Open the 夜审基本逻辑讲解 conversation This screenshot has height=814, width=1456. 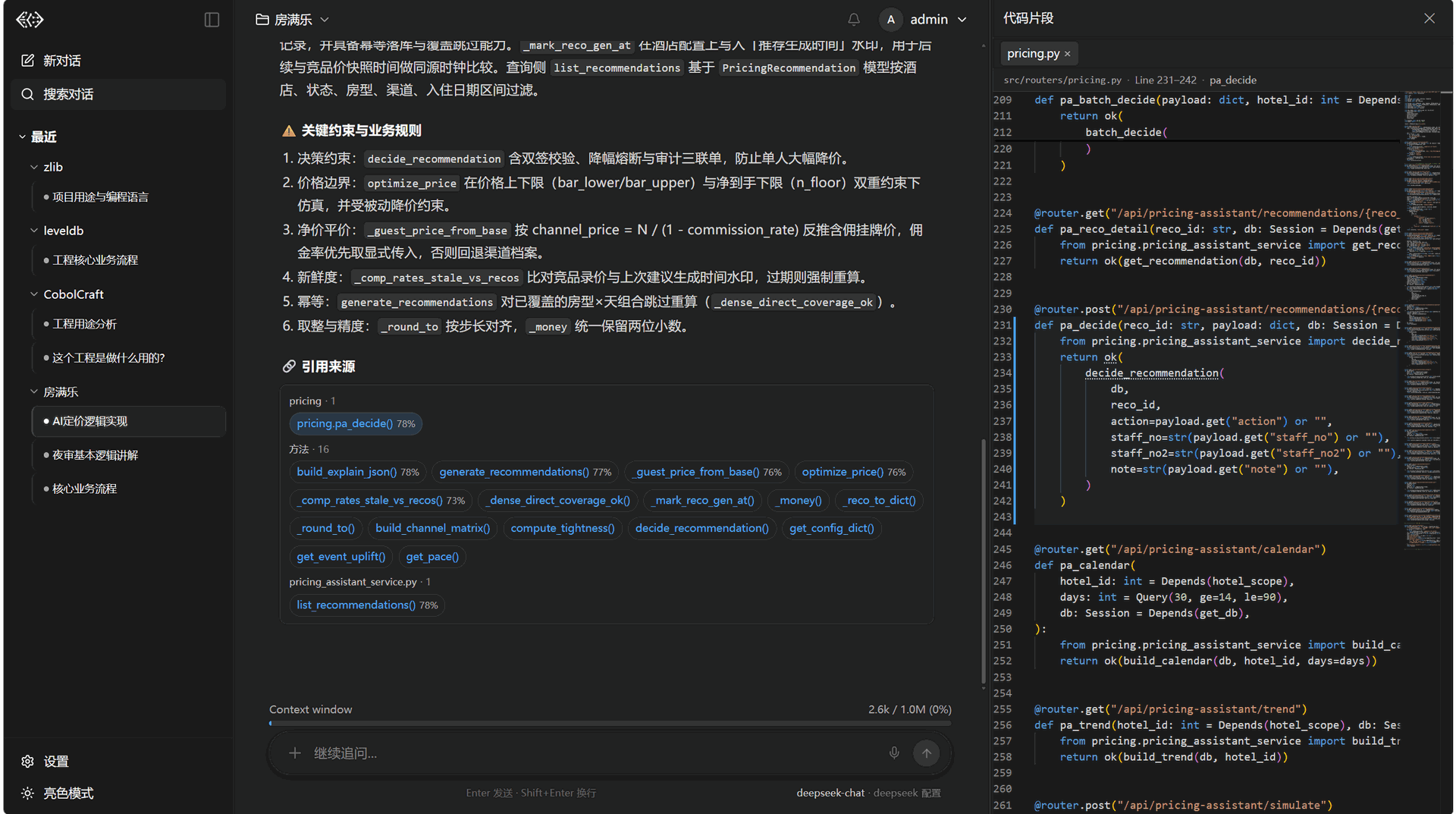click(x=129, y=455)
